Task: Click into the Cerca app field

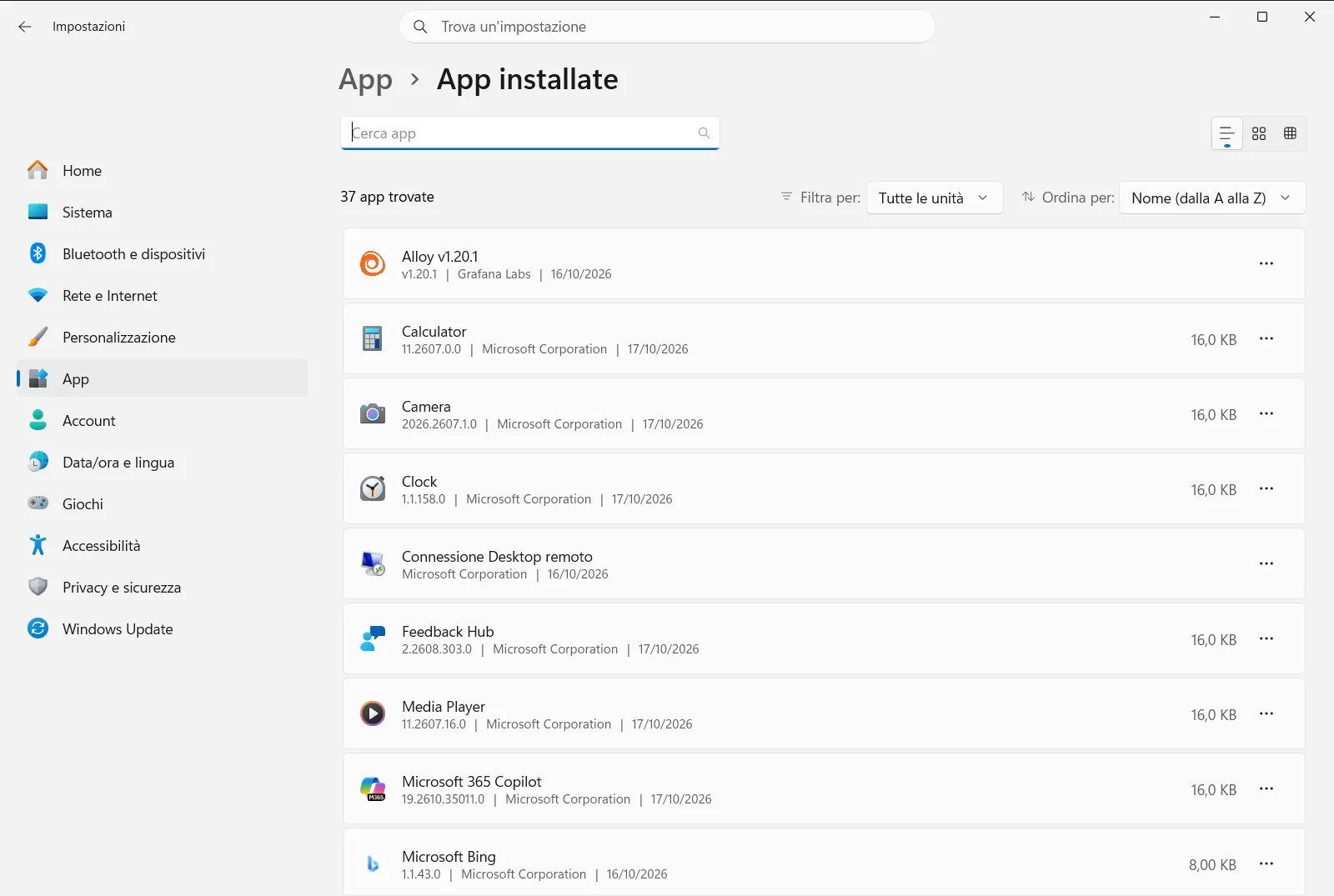Action: tap(529, 133)
